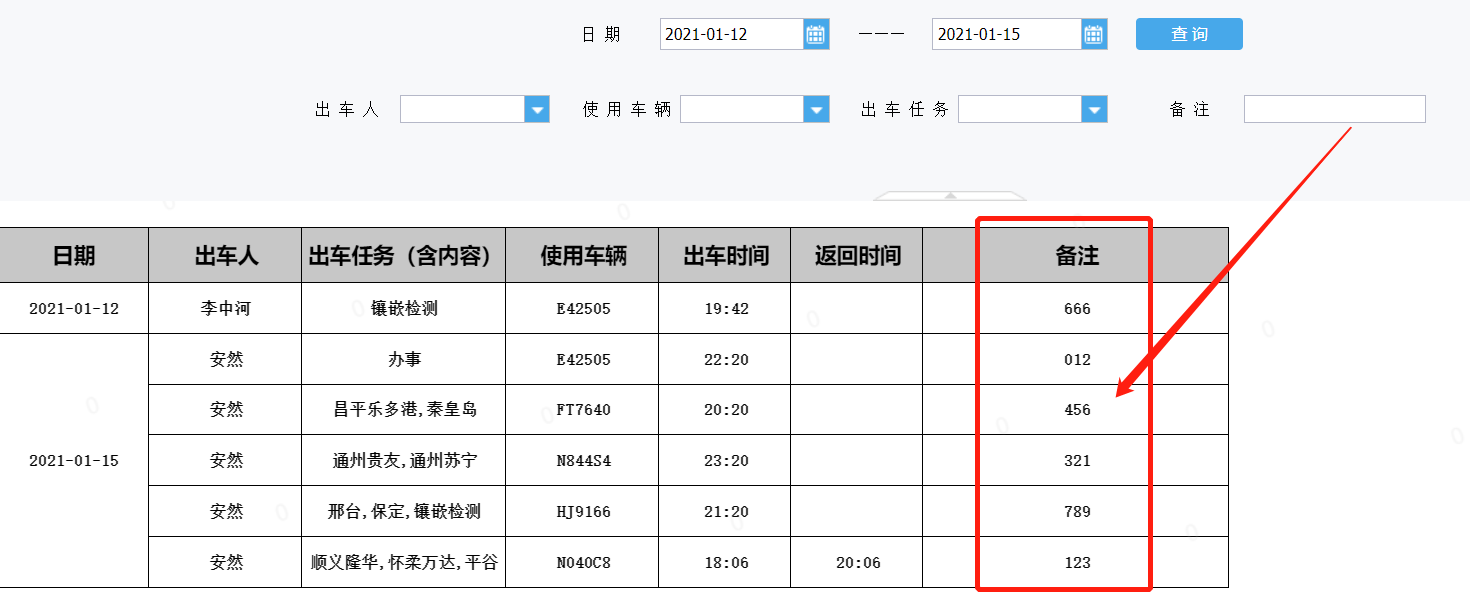This screenshot has height=593, width=1470.
Task: Click driver name 李中河
Action: click(x=226, y=308)
